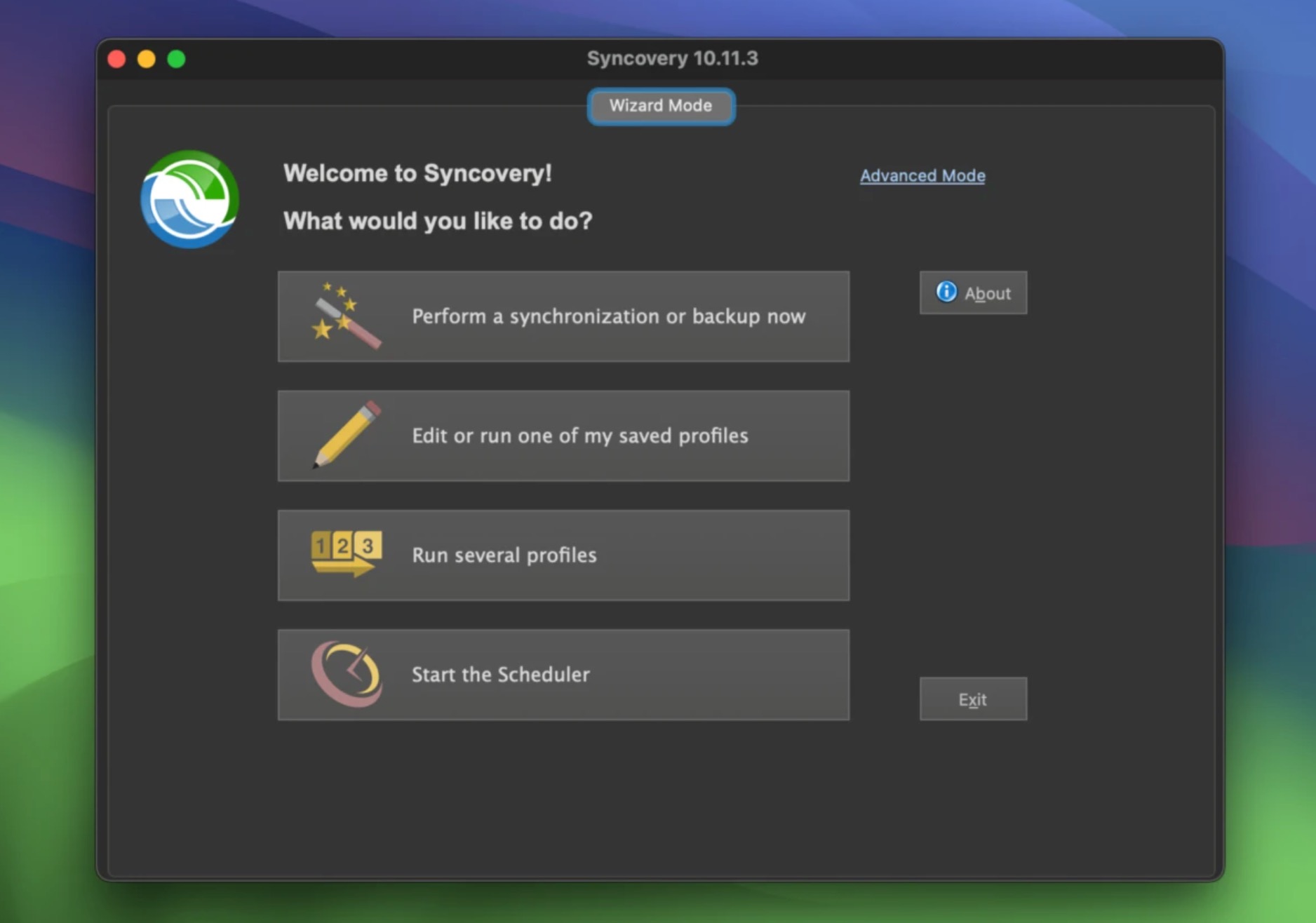
Task: Select the Wizard Mode tab
Action: coord(661,106)
